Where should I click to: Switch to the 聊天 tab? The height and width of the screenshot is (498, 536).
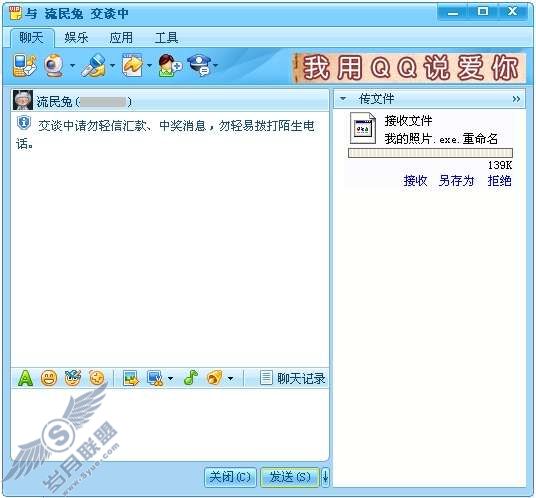click(31, 38)
